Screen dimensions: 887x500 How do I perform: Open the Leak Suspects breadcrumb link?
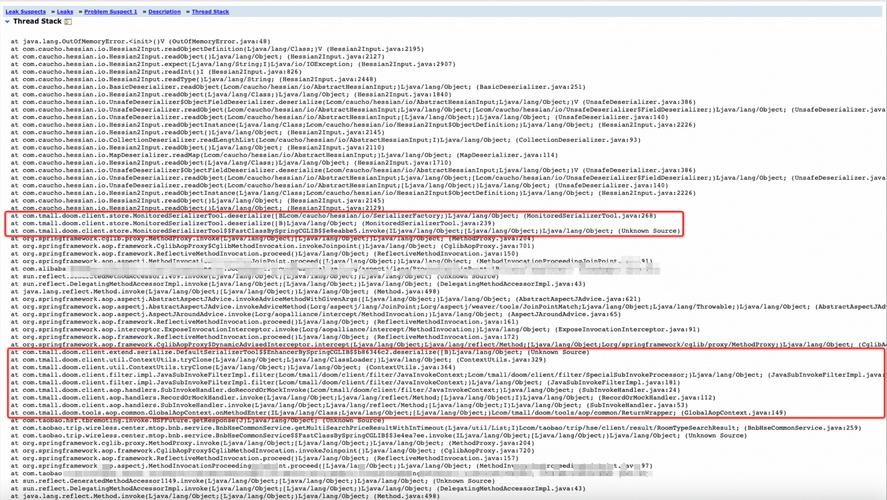coord(26,11)
